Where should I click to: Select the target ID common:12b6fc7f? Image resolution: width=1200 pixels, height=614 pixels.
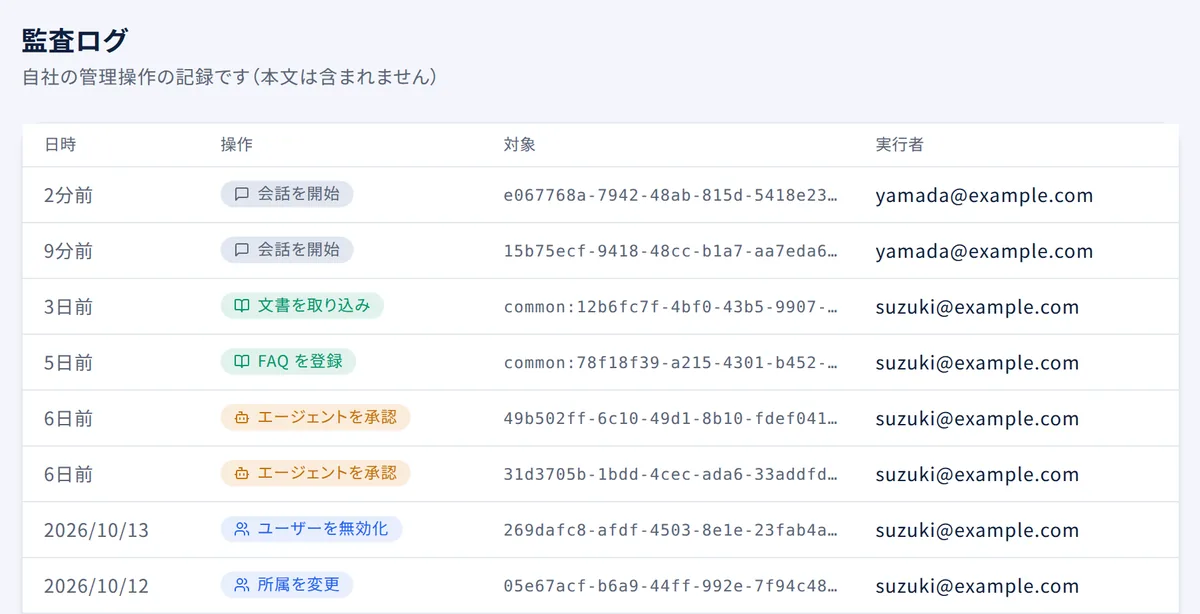[671, 307]
